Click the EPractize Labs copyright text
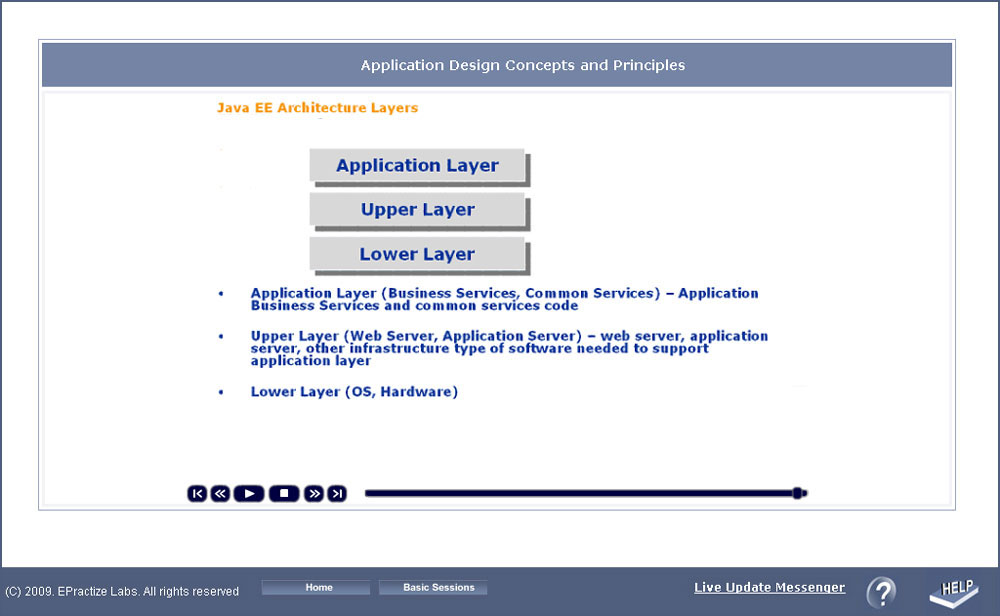This screenshot has height=616, width=1000. coord(122,592)
